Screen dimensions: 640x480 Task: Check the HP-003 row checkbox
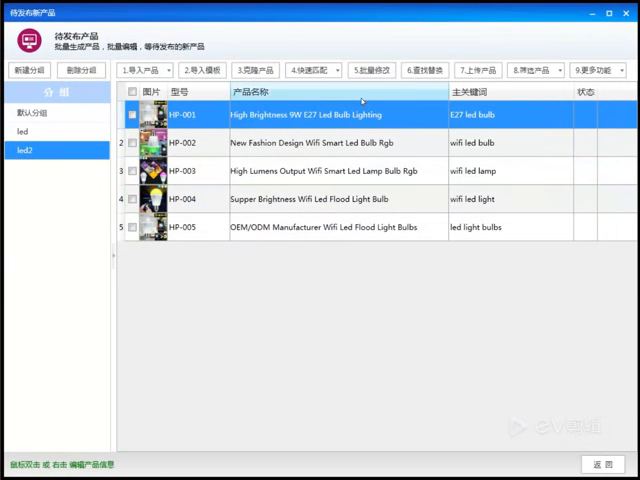(x=132, y=171)
